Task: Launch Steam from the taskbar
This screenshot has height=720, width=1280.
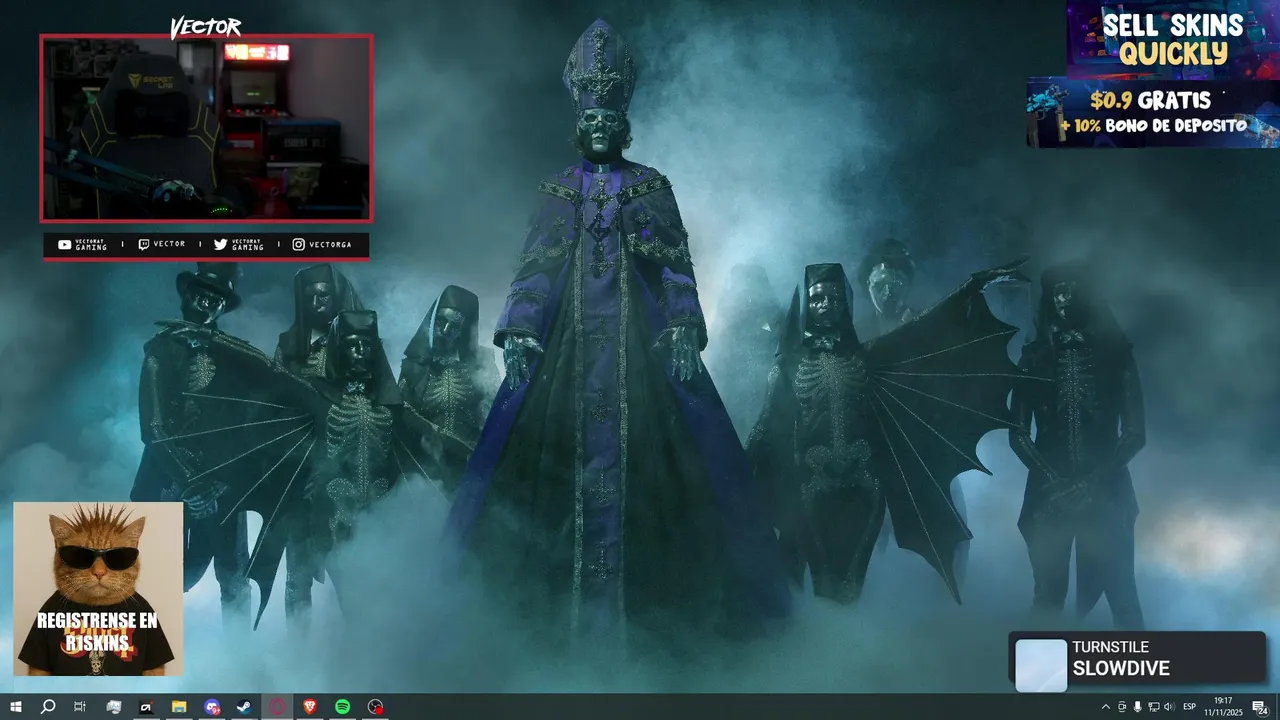Action: pos(244,707)
